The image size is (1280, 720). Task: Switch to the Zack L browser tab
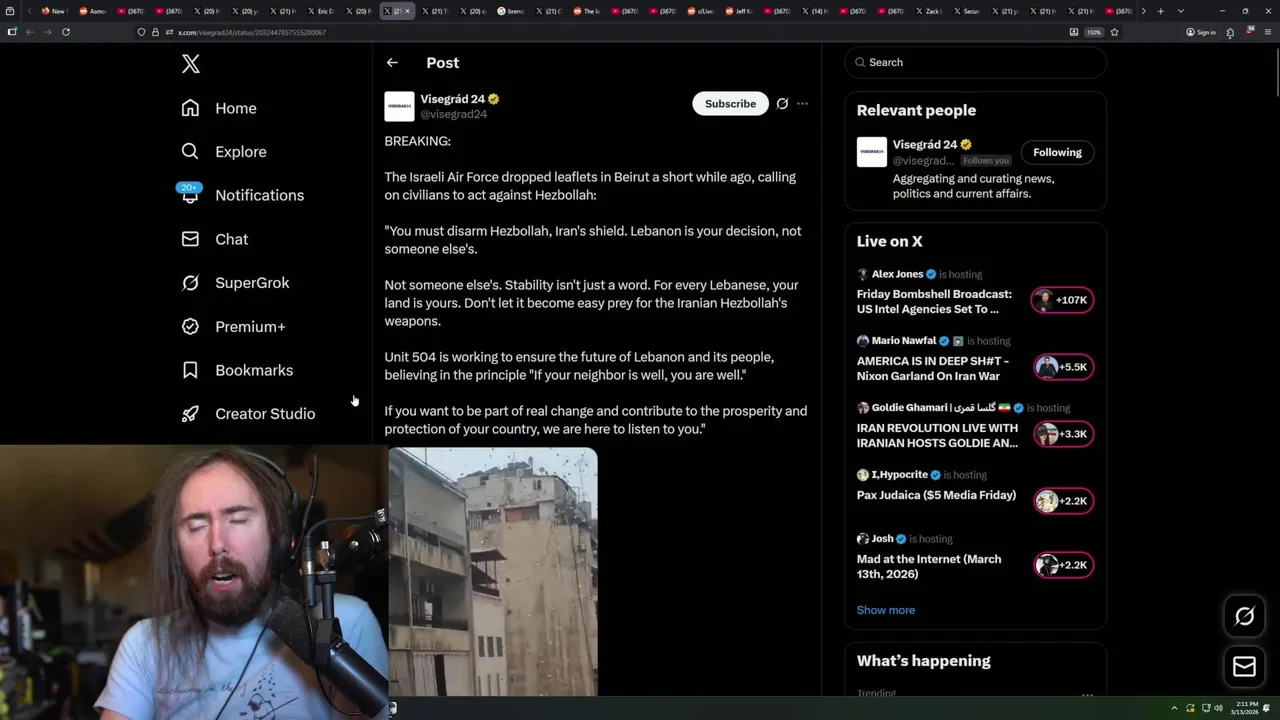pos(929,11)
